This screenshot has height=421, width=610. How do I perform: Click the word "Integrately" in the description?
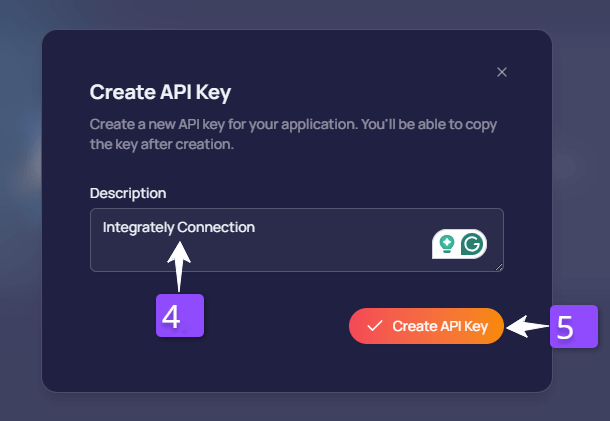(x=139, y=227)
